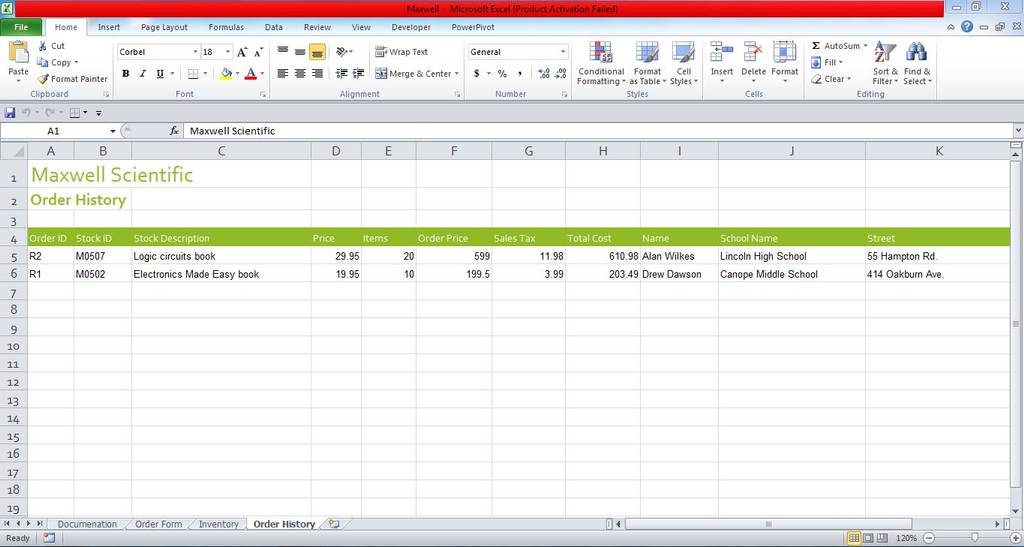This screenshot has width=1024, height=547.
Task: Click the Orientation text angle icon
Action: coord(342,52)
